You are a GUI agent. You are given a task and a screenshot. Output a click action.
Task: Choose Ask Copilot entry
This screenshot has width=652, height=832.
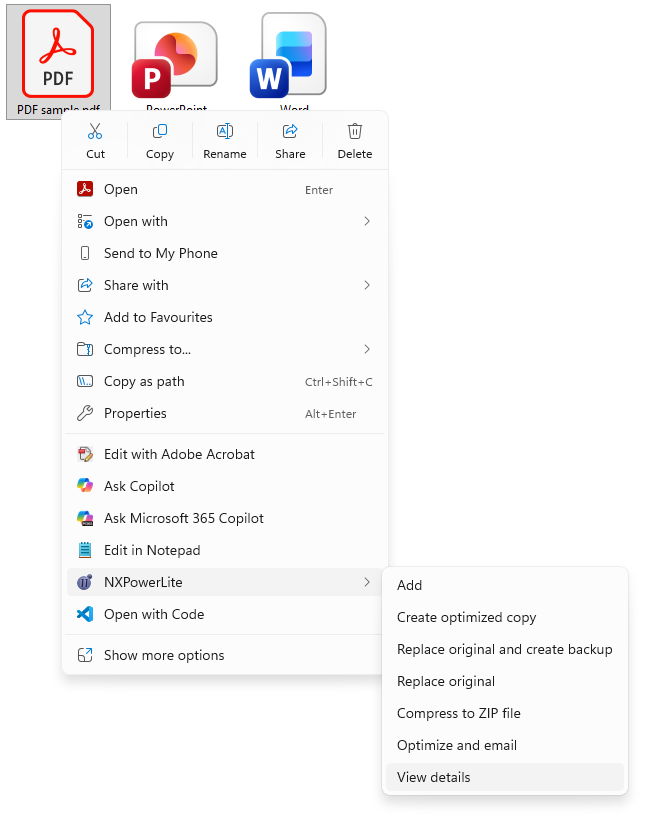click(x=225, y=486)
